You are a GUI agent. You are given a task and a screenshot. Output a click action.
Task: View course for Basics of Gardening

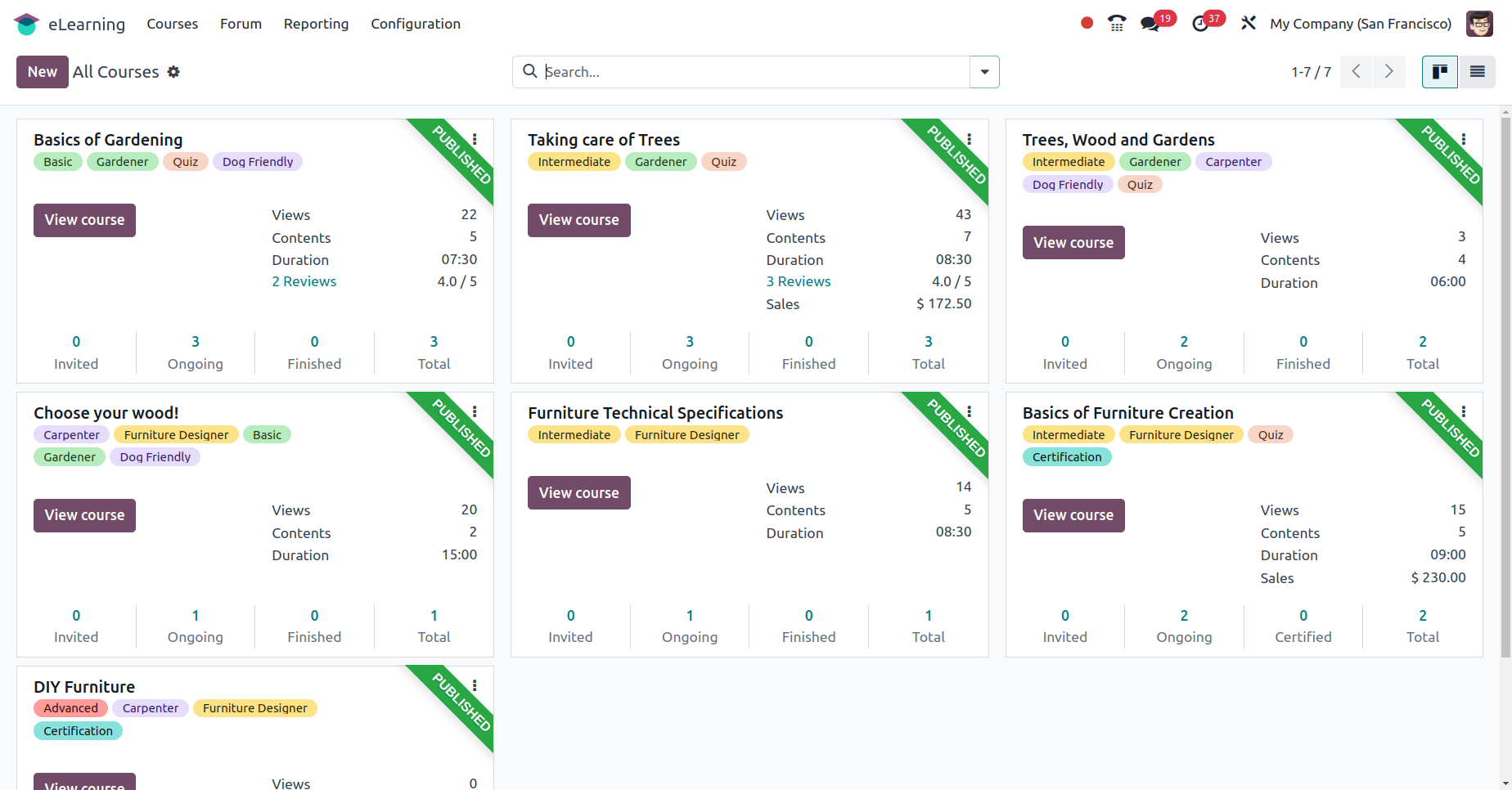coord(84,220)
